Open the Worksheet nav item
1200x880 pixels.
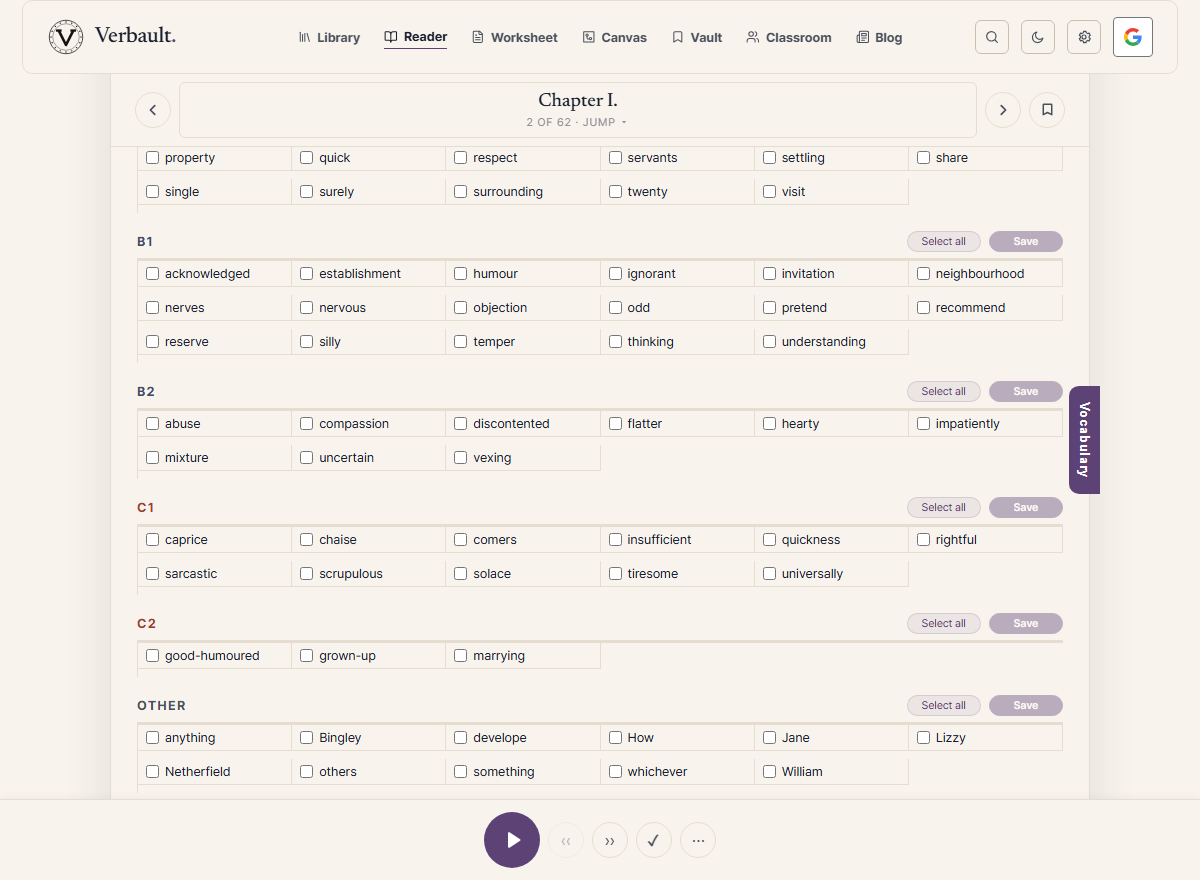coord(514,37)
